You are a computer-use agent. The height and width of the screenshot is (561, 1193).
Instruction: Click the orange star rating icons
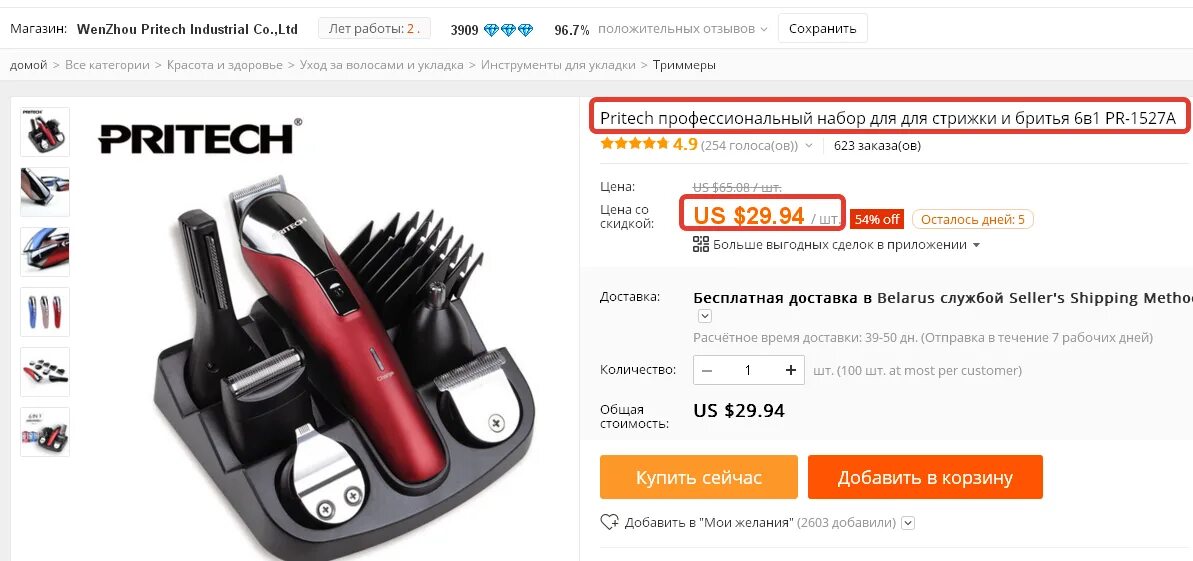point(634,144)
